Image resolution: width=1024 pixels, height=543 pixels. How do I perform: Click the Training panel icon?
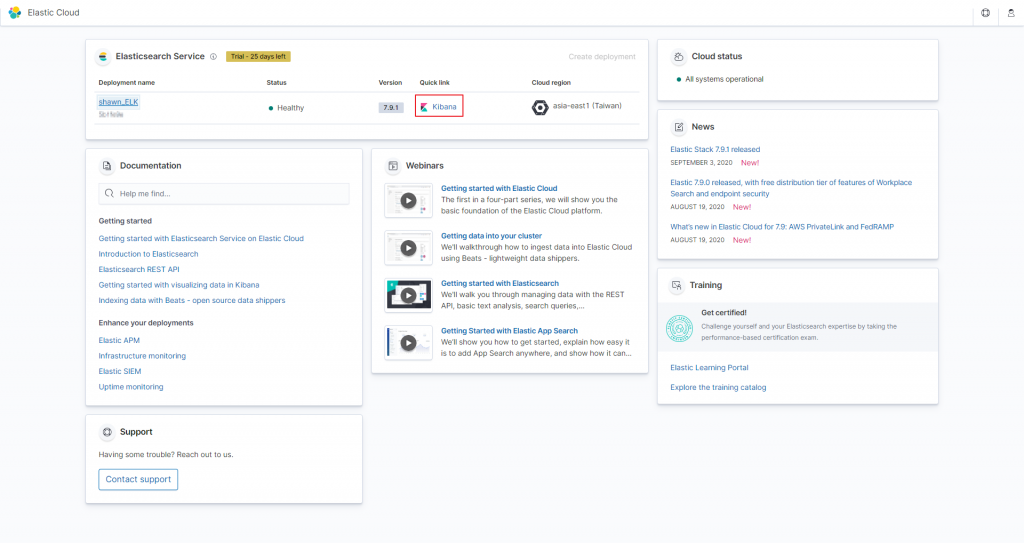pyautogui.click(x=677, y=286)
